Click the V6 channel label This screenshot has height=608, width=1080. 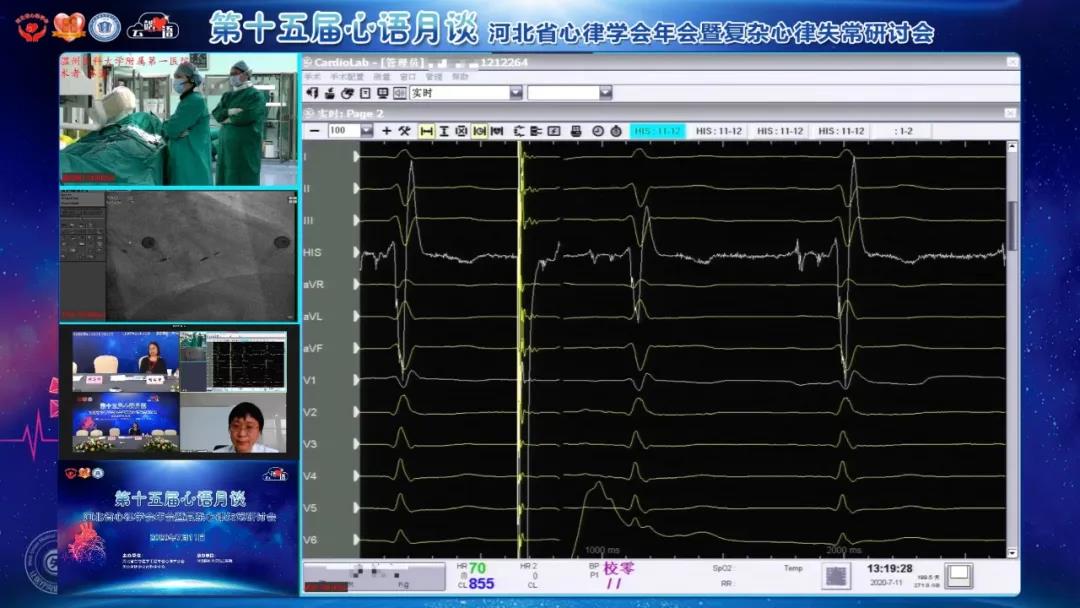coord(310,540)
